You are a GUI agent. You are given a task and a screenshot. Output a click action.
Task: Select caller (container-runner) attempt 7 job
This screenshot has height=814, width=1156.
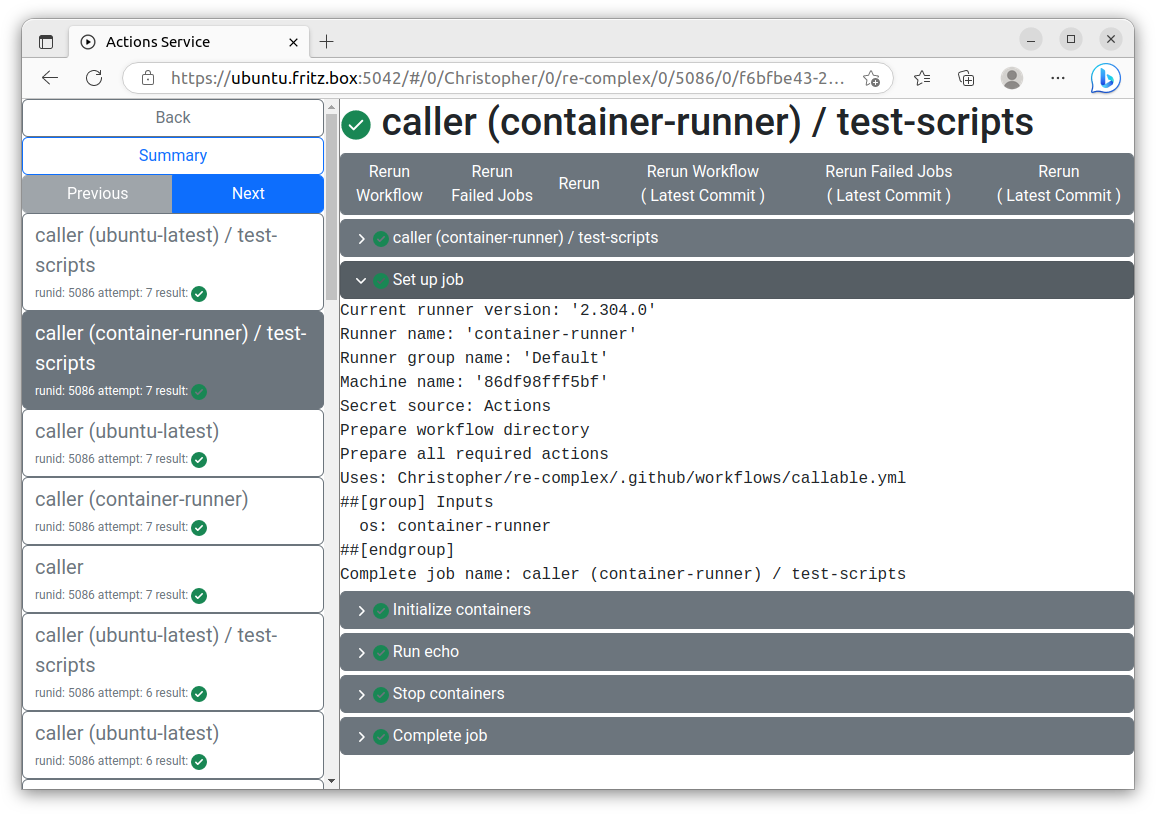tap(173, 512)
